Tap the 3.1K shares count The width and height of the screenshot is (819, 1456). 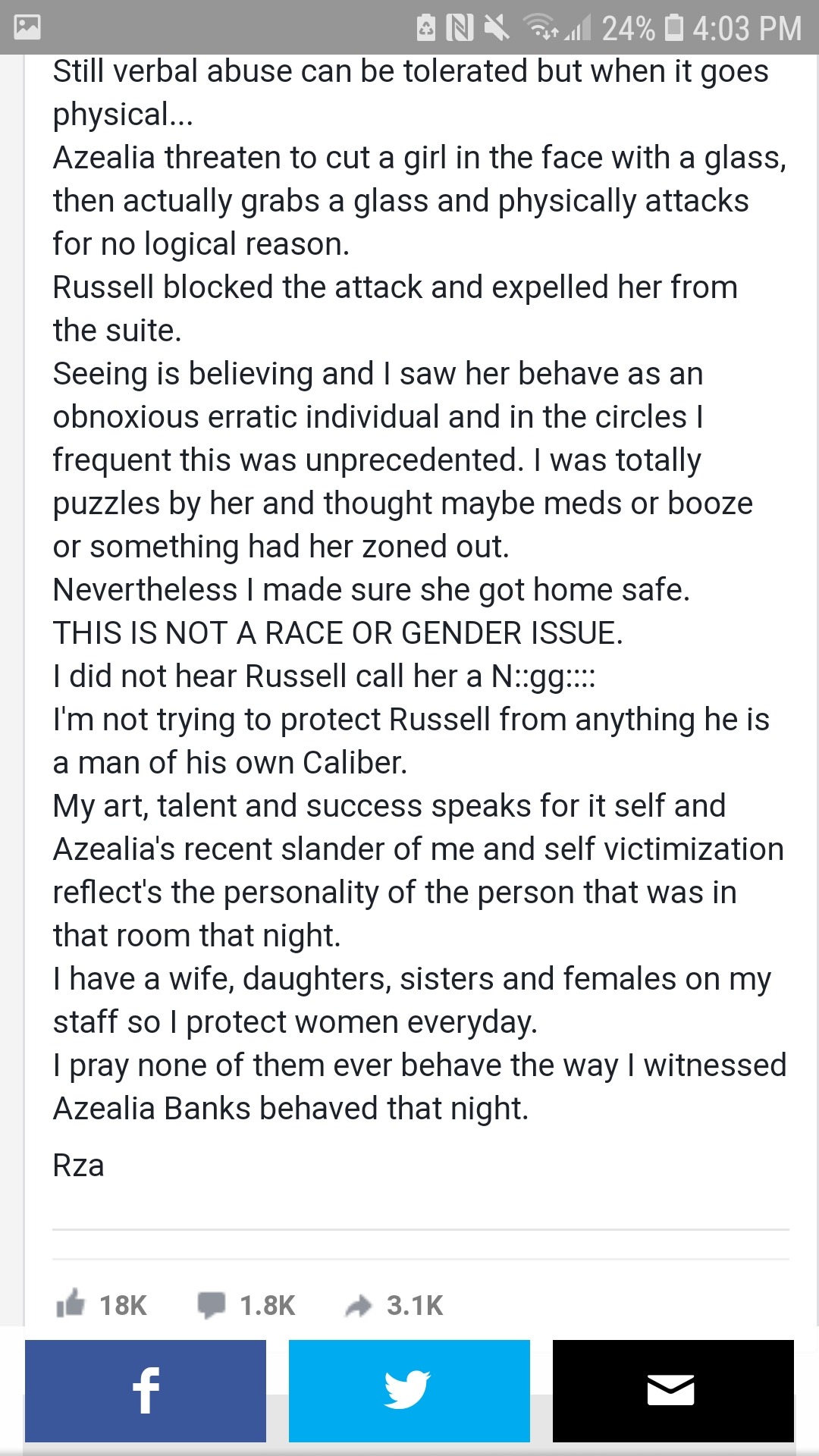(415, 1305)
